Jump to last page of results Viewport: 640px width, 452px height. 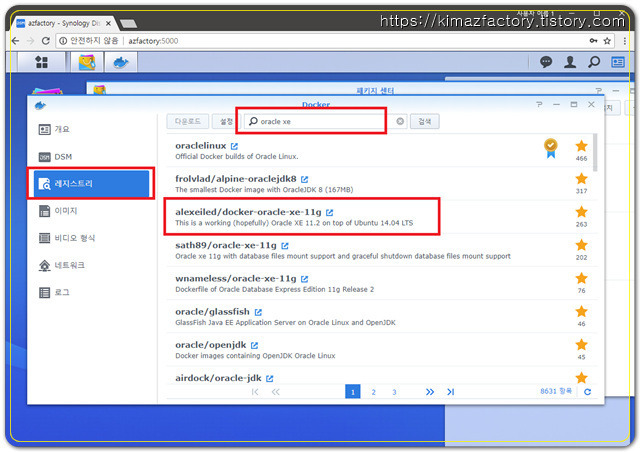(451, 392)
